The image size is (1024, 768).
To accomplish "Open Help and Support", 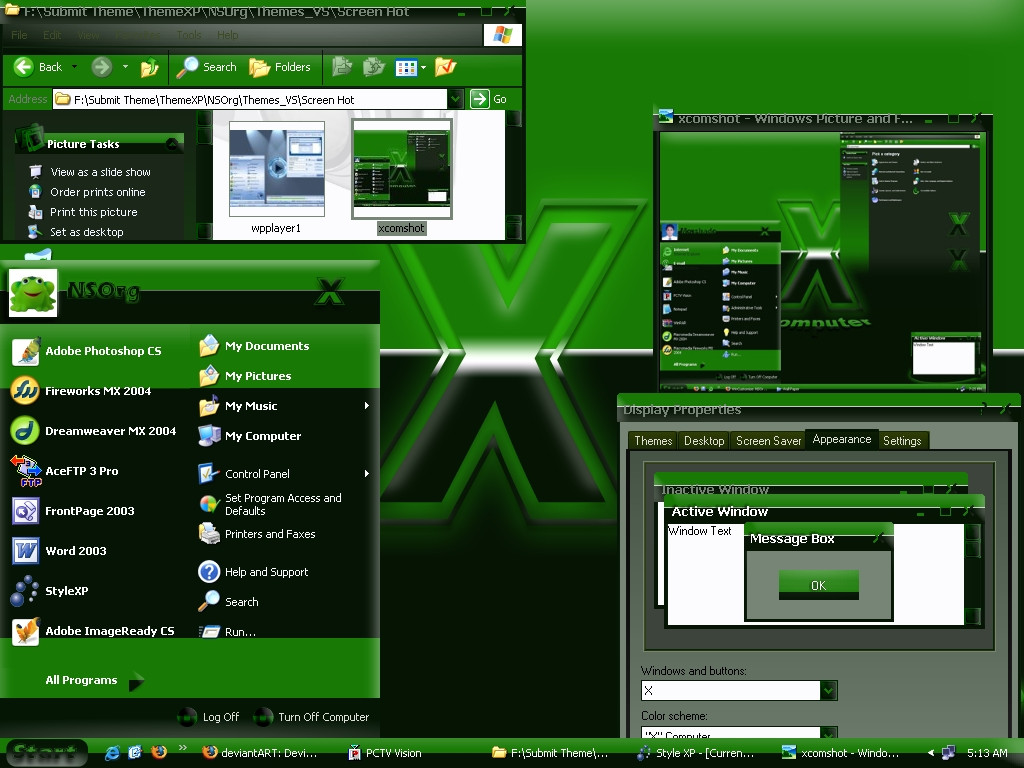I will (x=253, y=571).
